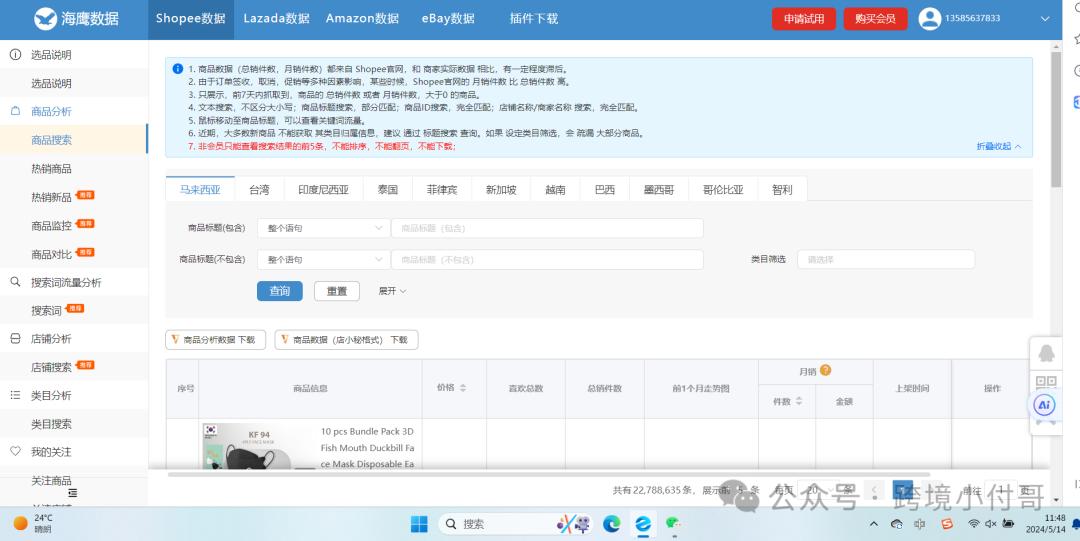Click the Wi-Fi network tray icon
The image size is (1080, 541).
pos(973,524)
